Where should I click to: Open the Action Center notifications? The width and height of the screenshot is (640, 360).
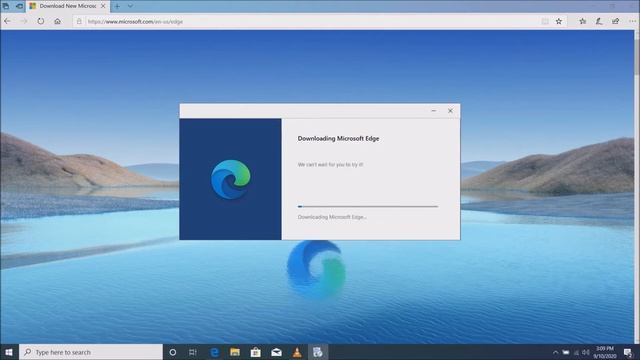(x=628, y=352)
